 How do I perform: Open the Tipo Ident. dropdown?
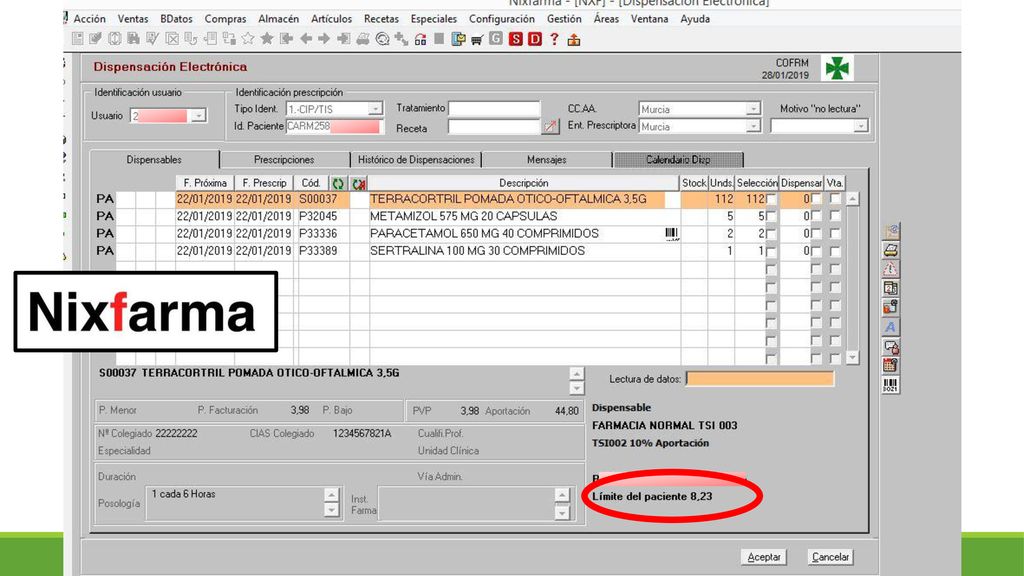tap(375, 108)
